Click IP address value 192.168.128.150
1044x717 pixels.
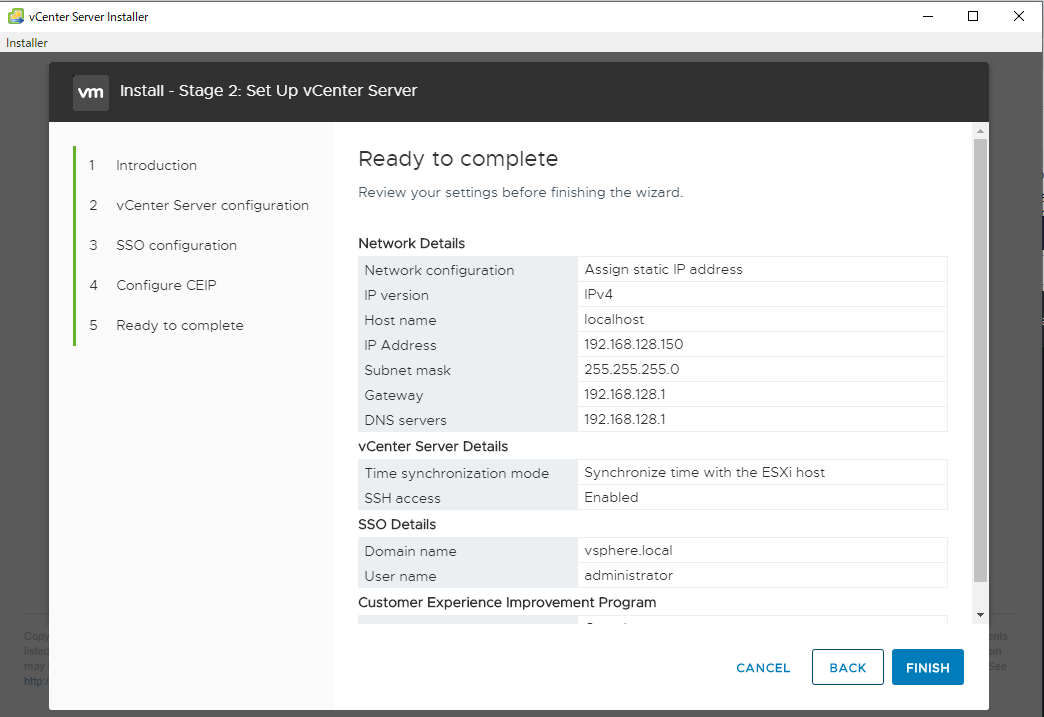pos(633,344)
